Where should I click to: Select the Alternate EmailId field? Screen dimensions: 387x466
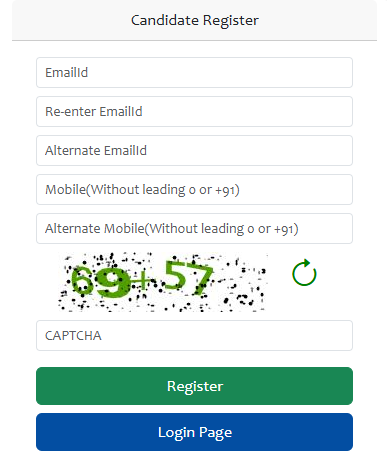coord(194,150)
